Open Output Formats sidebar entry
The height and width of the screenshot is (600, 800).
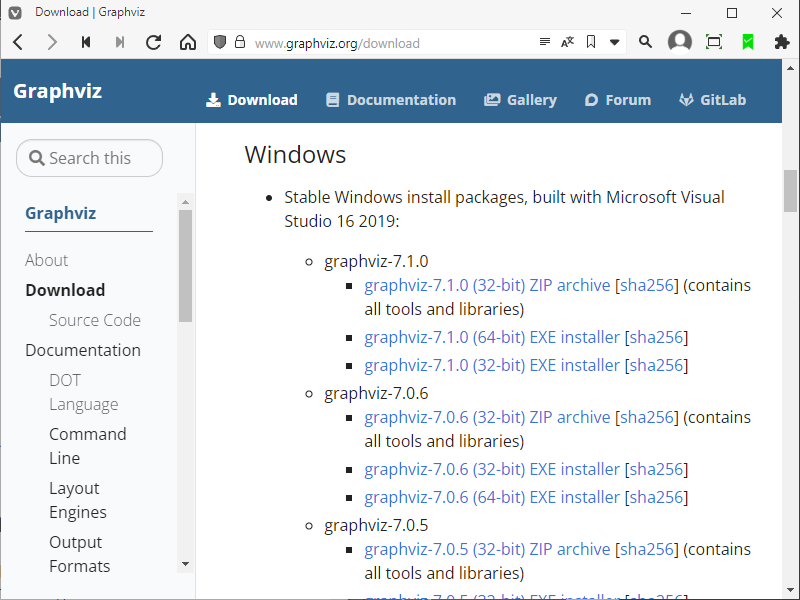coord(80,554)
